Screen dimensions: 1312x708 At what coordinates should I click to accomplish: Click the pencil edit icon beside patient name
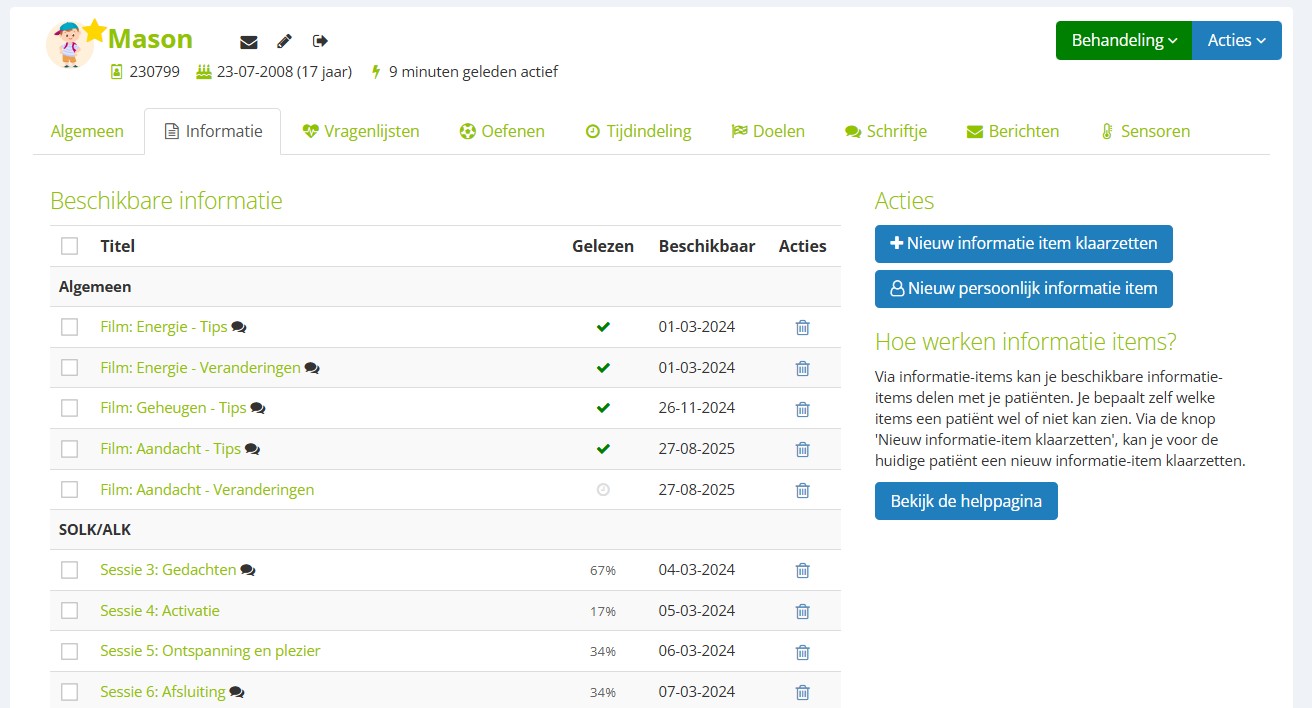(x=284, y=41)
